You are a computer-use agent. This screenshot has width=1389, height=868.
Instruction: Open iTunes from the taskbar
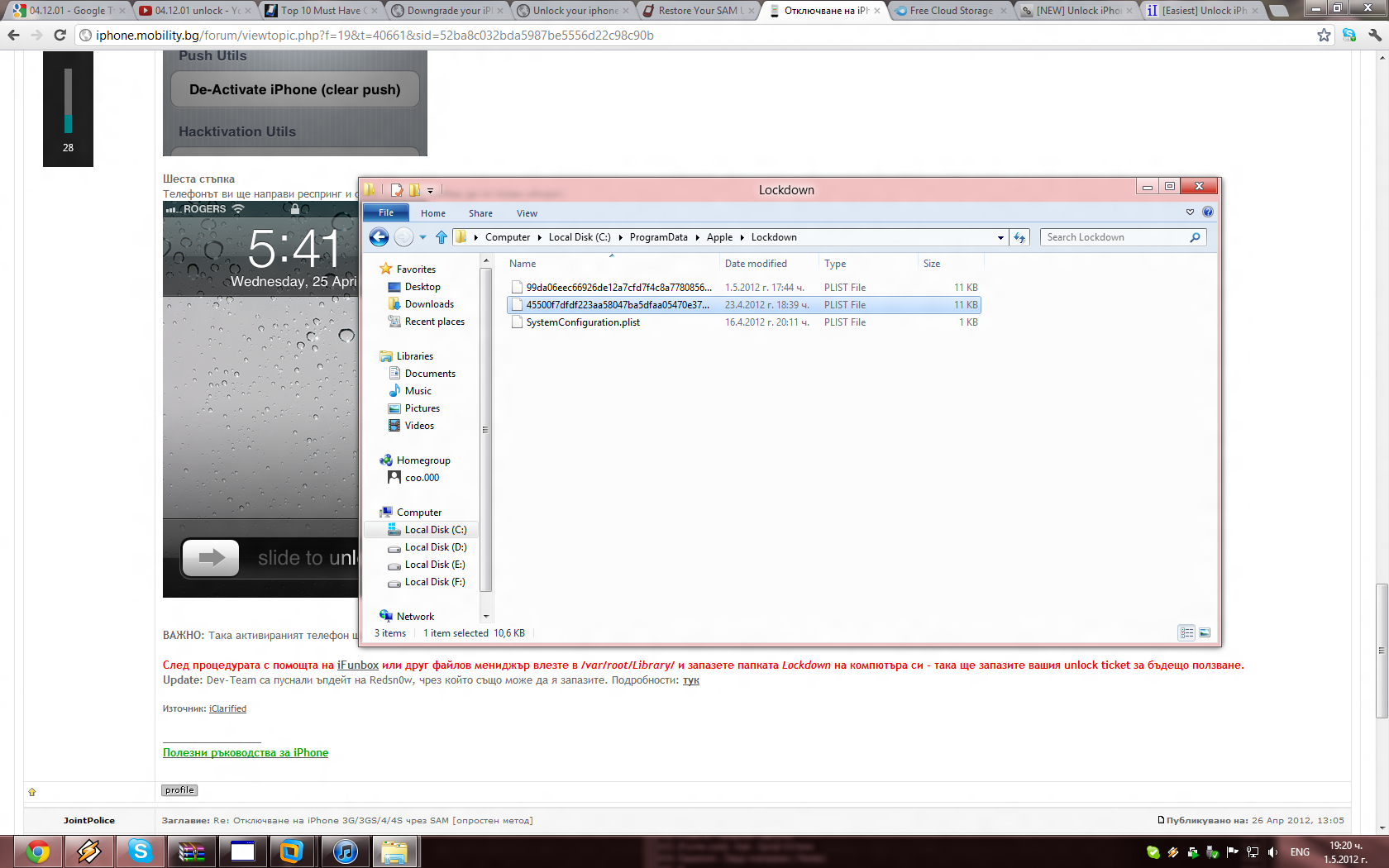tap(345, 851)
